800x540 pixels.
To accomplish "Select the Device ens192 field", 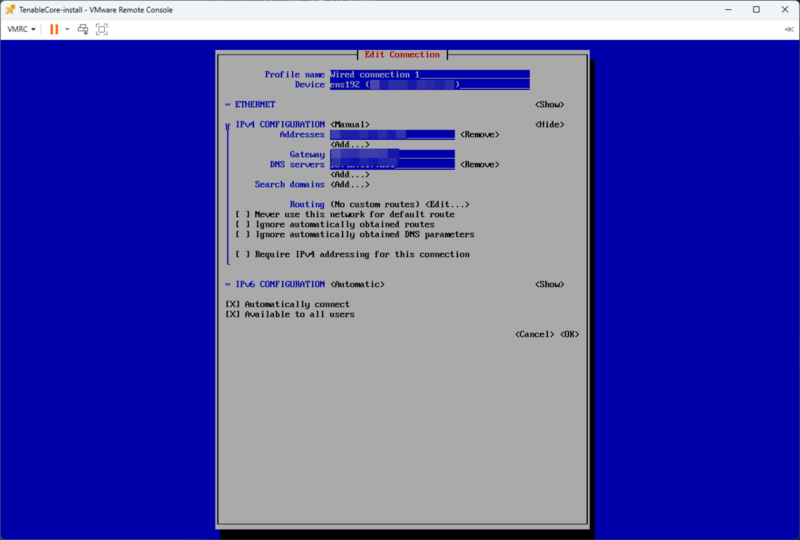I will 430,85.
